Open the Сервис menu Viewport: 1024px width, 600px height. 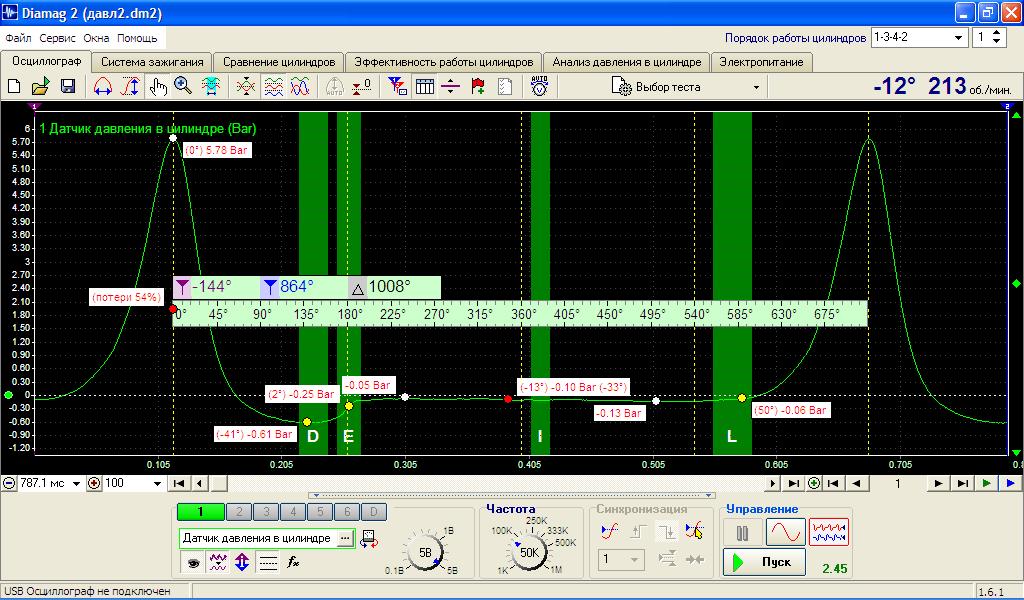tap(57, 38)
